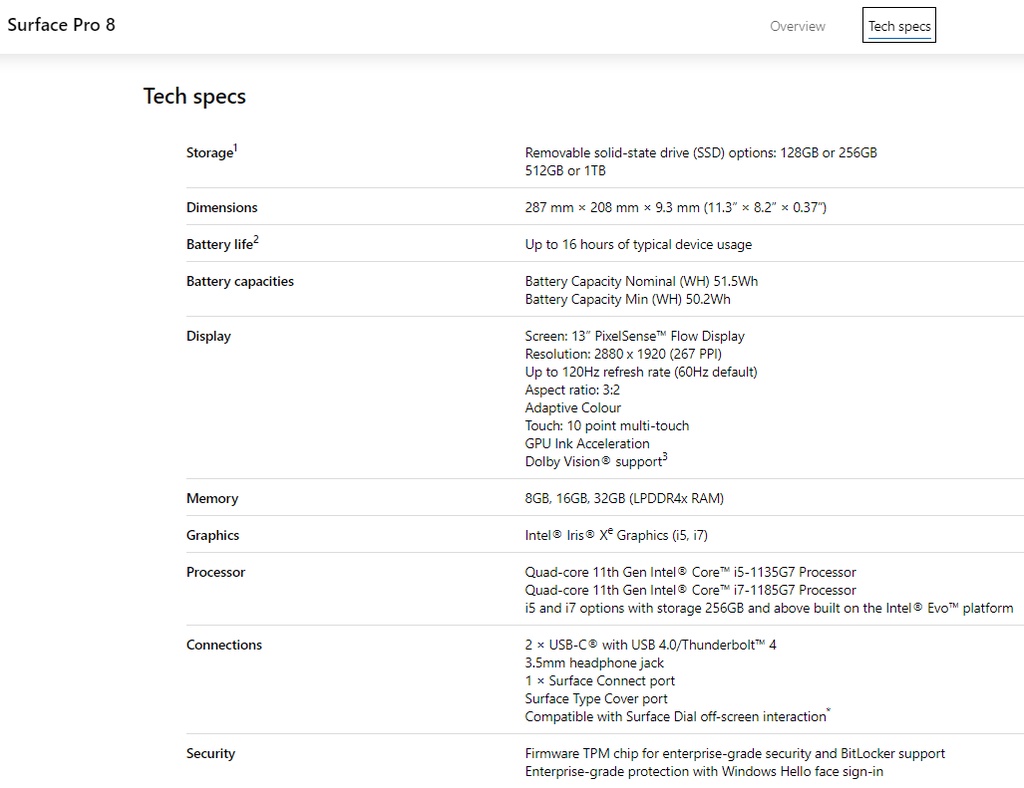
Task: Click the Dimensions row label
Action: pyautogui.click(x=221, y=207)
